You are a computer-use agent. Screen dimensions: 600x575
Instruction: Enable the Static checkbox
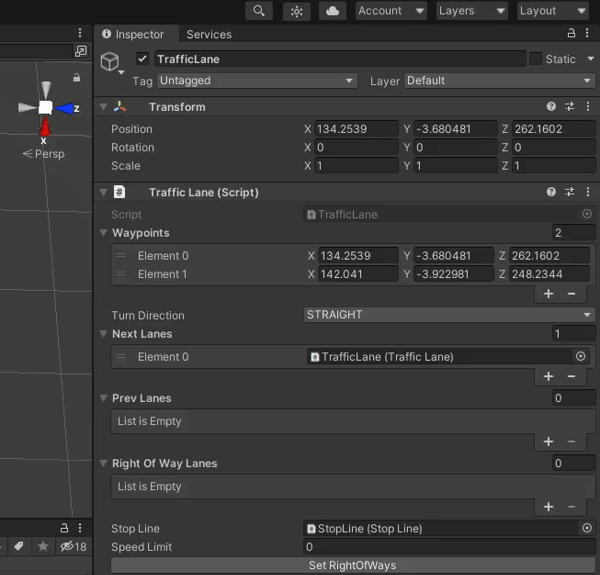[x=535, y=59]
